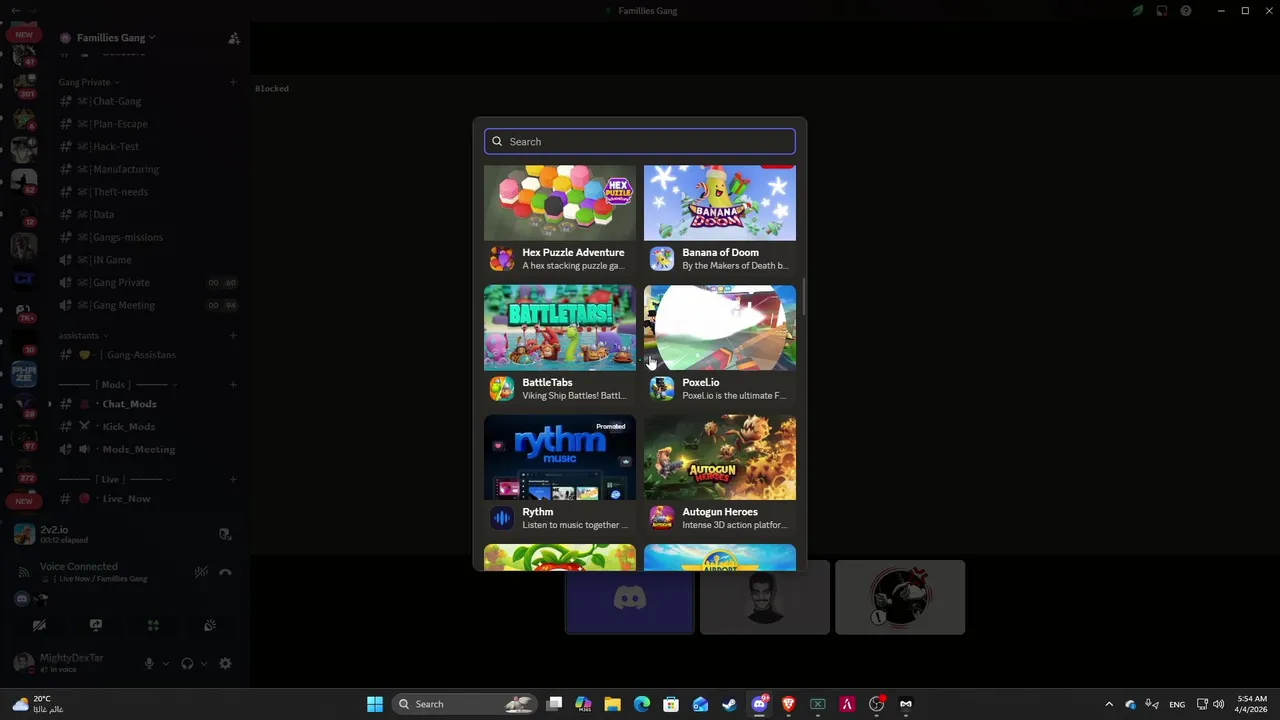Screen dimensions: 1280x720
Task: Collapse the Gang Private category
Action: coord(88,82)
